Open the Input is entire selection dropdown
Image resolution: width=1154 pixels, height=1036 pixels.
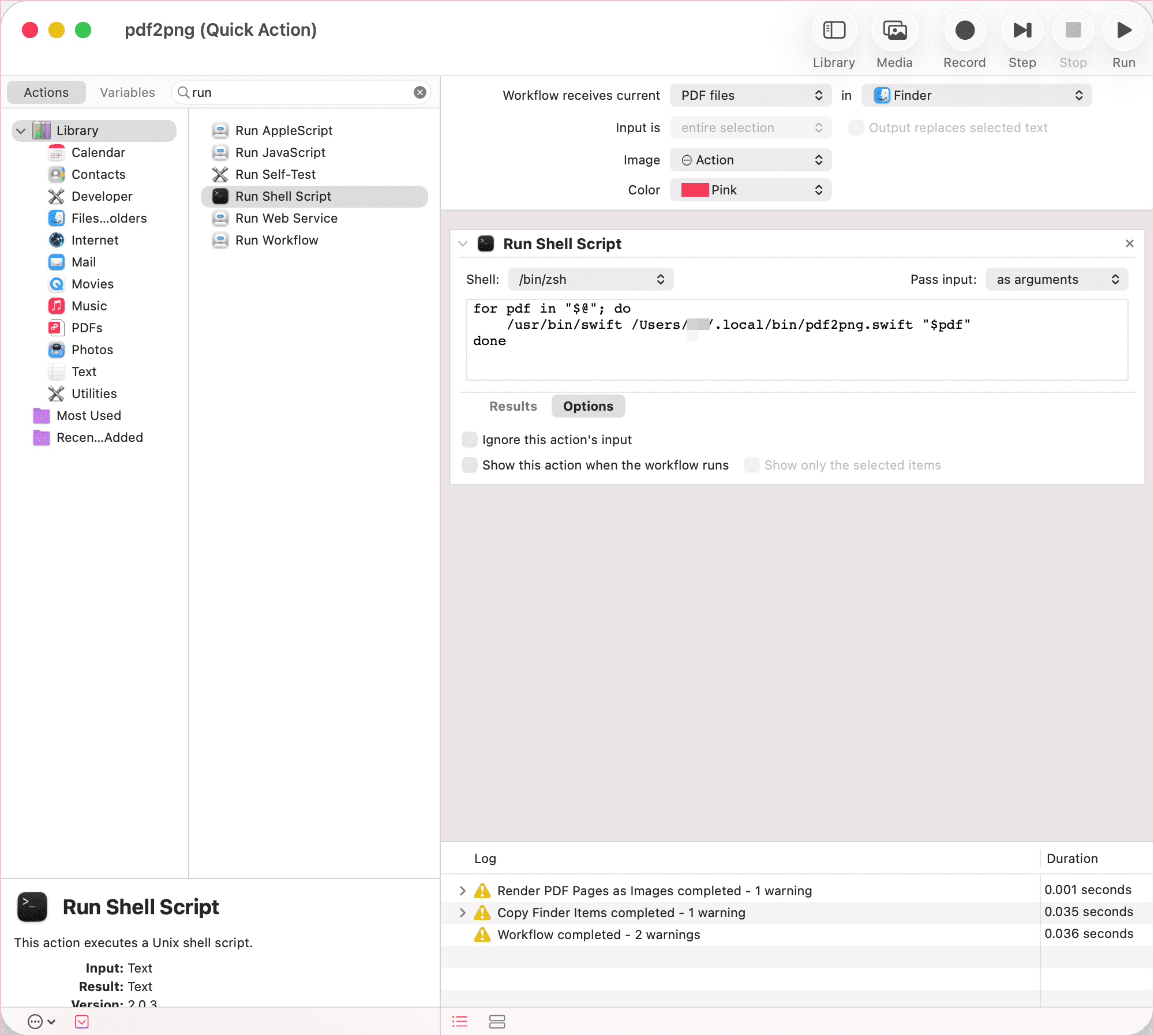(x=751, y=127)
